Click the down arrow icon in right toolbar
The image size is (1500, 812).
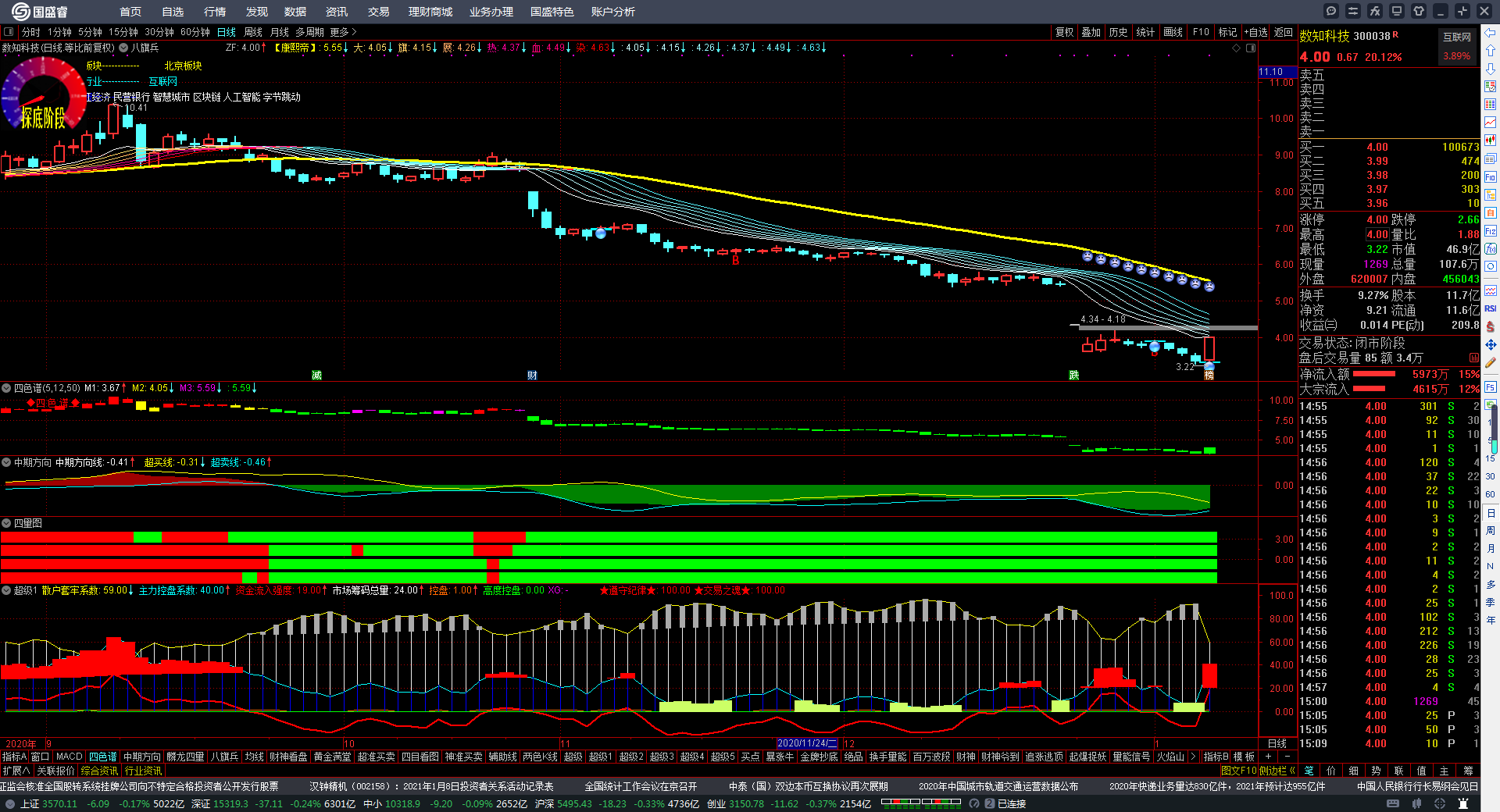click(x=1491, y=69)
